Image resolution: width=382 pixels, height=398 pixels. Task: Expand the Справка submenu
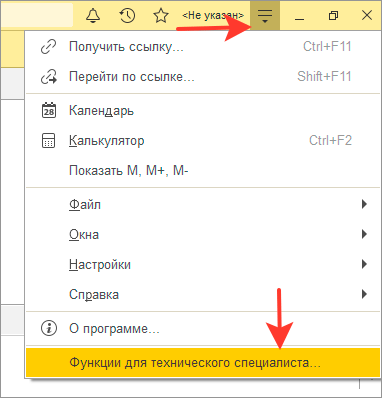point(203,294)
